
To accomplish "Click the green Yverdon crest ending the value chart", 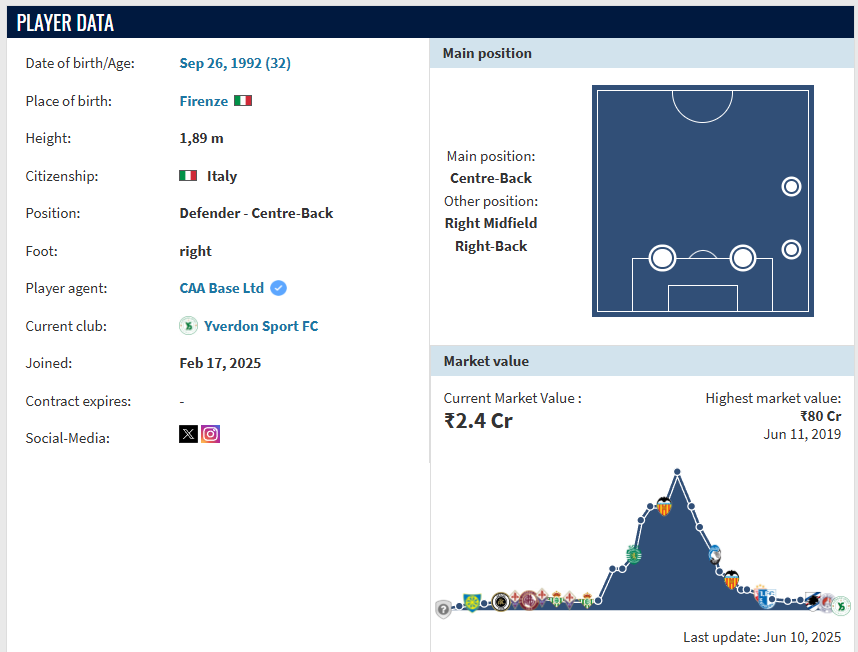I will (841, 606).
